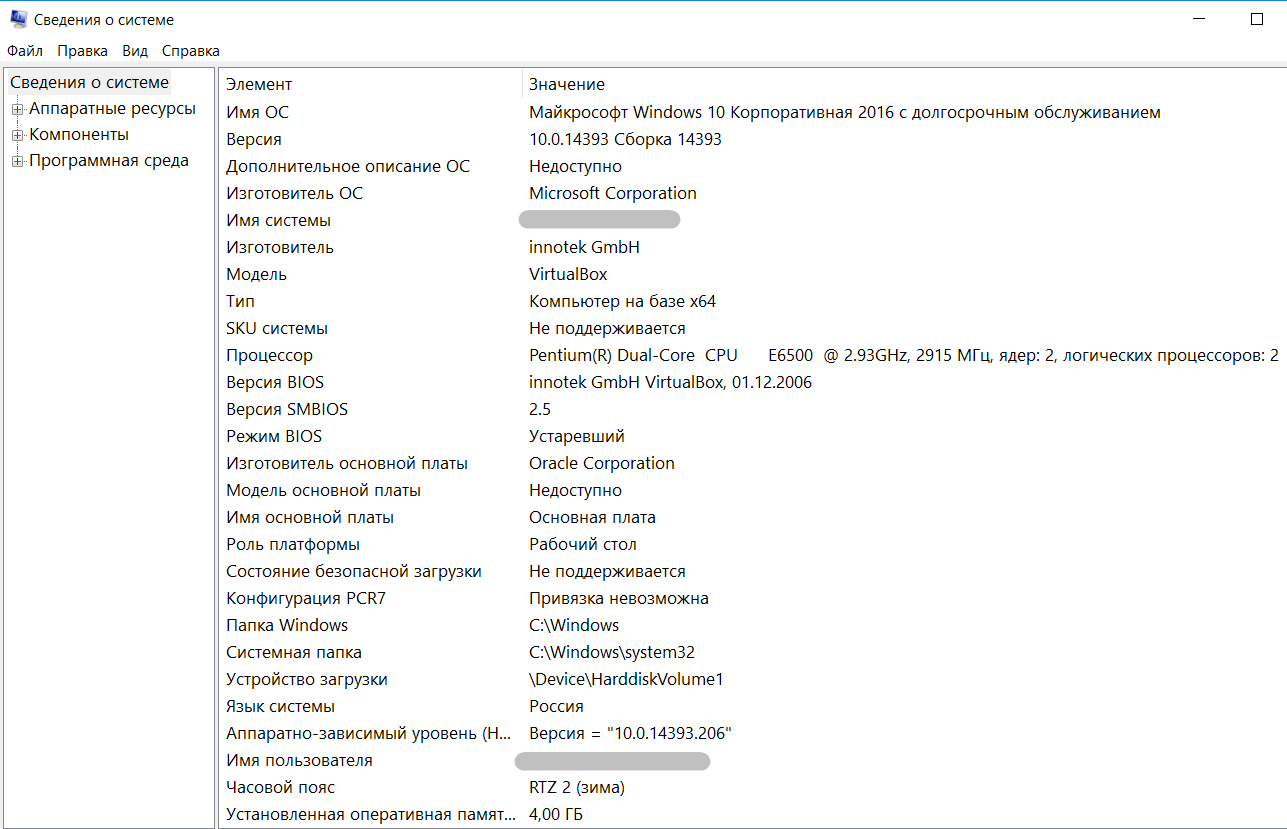Expand the Компоненты node
The width and height of the screenshot is (1287, 829).
click(17, 135)
